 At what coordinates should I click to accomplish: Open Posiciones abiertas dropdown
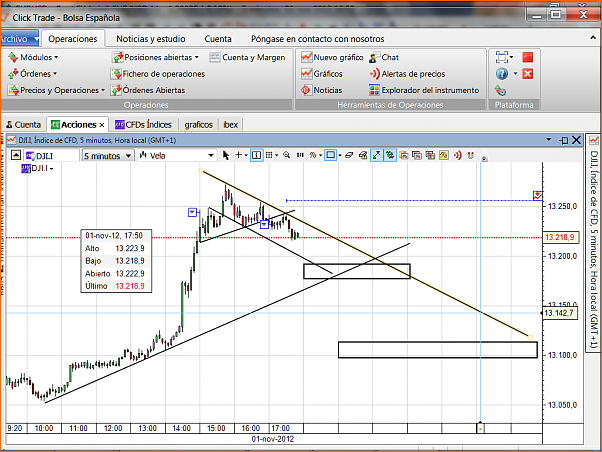[x=155, y=57]
